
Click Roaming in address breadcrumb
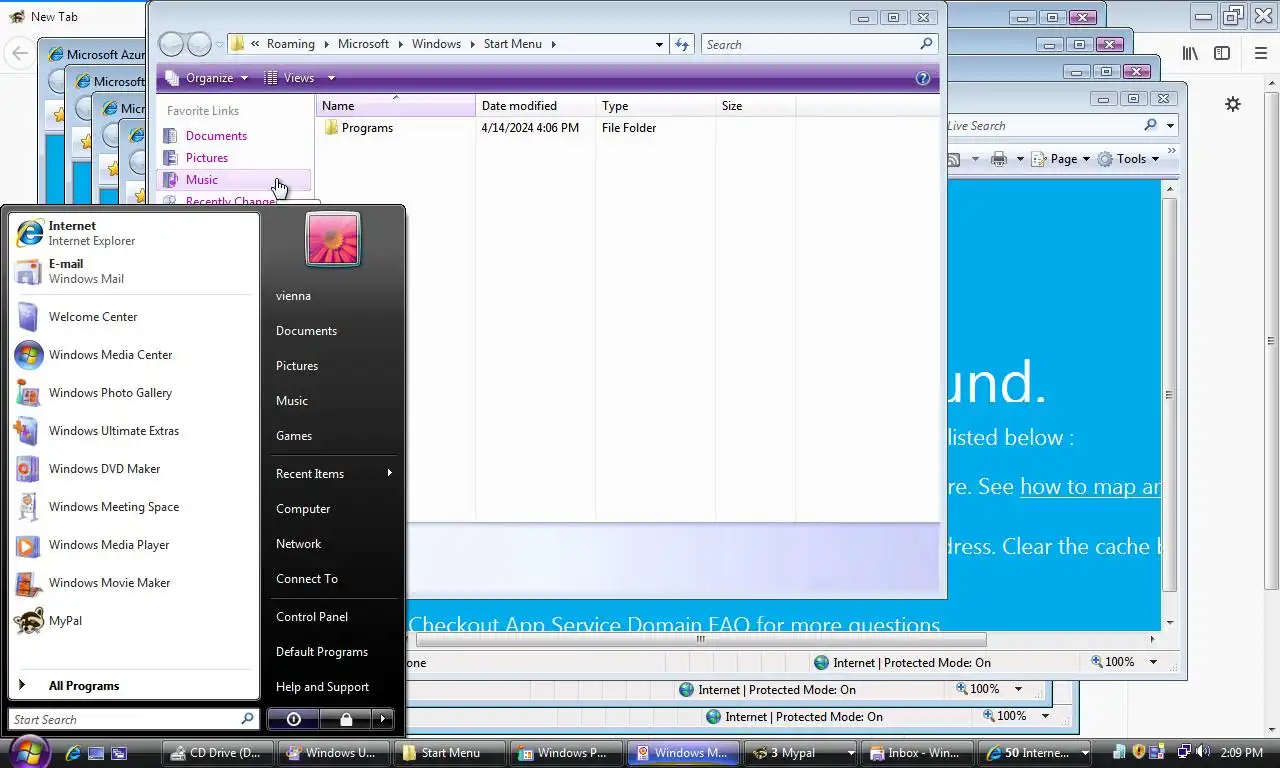(291, 44)
